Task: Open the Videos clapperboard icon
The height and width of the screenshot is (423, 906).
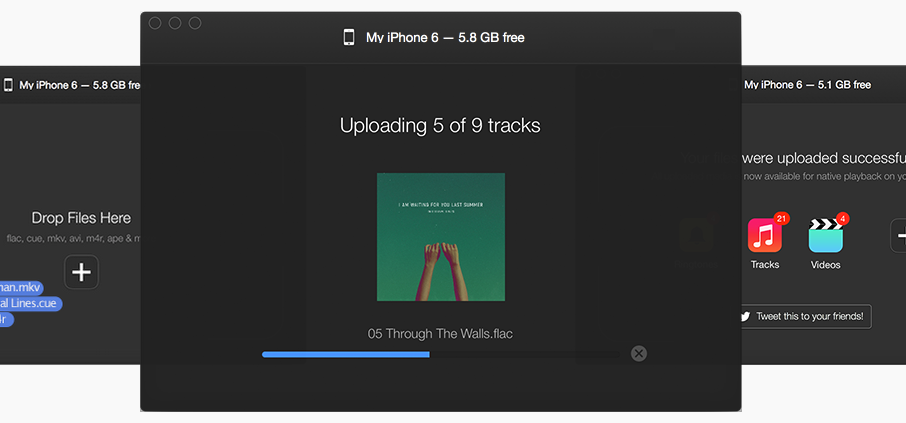Action: (x=826, y=235)
